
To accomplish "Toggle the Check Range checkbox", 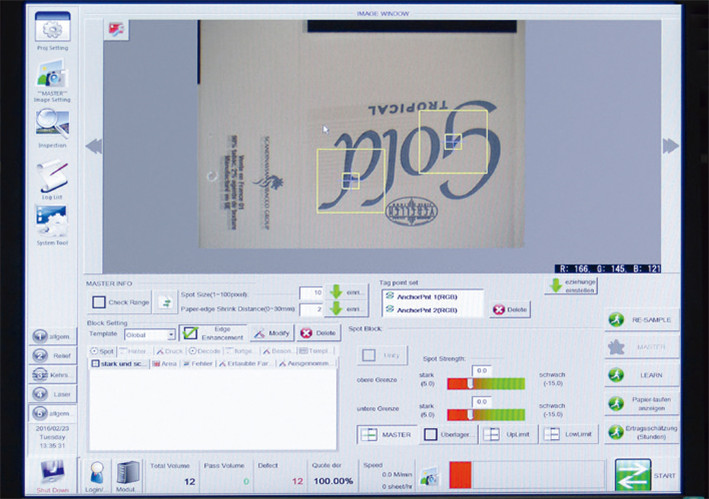I will [x=99, y=302].
